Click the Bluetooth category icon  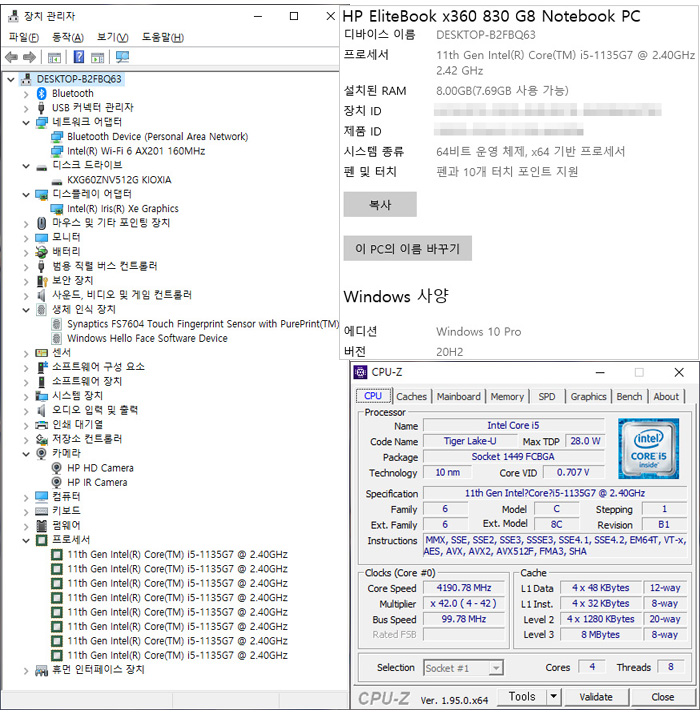pos(41,93)
